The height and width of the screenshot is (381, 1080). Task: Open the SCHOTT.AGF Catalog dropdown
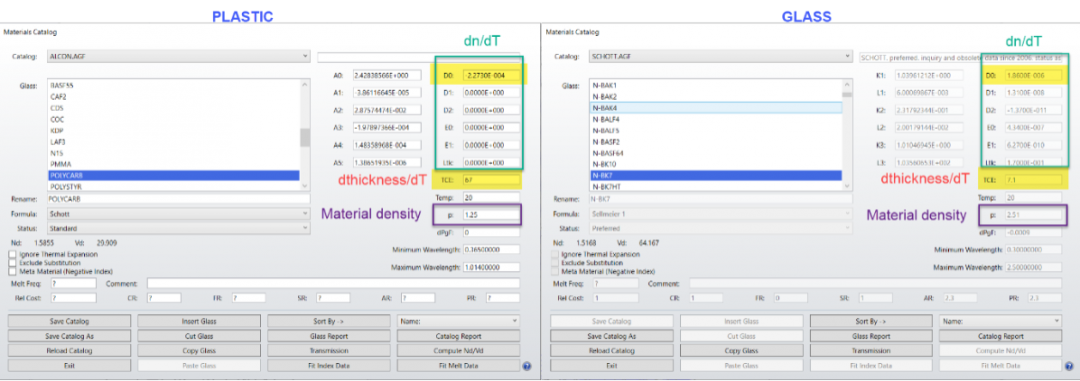tap(720, 56)
